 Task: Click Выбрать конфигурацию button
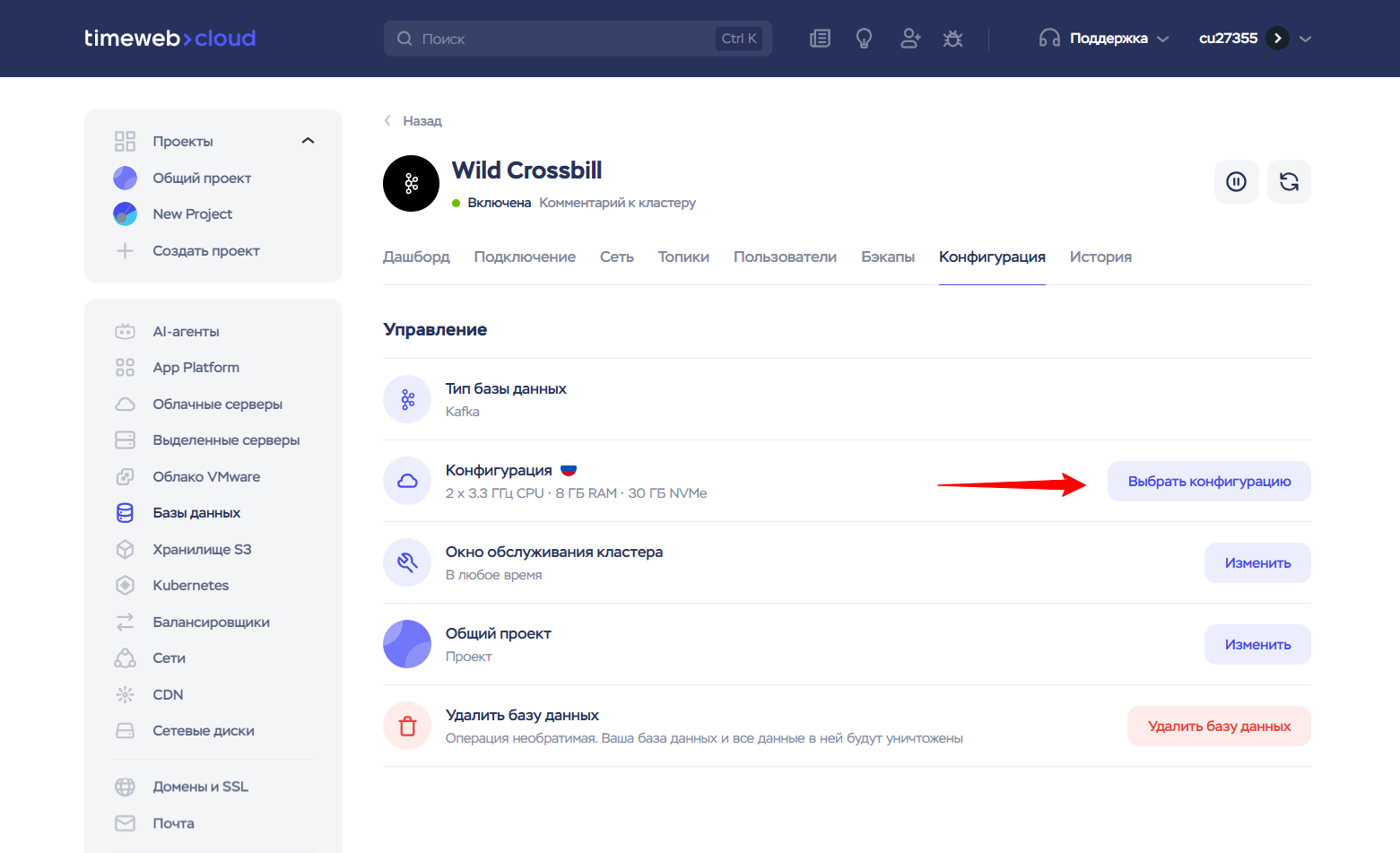[x=1208, y=482]
